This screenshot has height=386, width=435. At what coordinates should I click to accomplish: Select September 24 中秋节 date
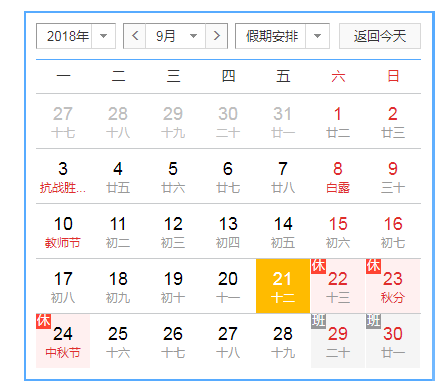[x=63, y=341]
